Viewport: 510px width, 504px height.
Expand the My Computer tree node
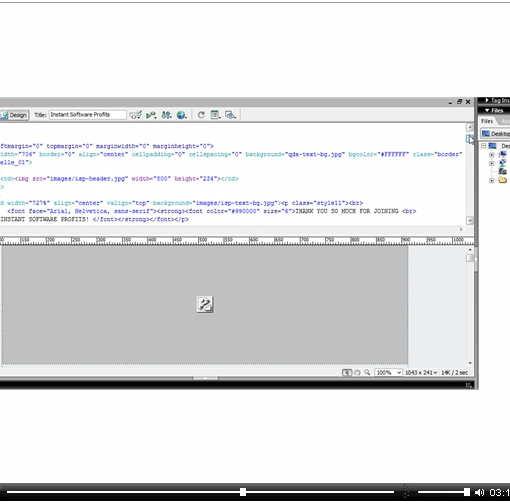[x=491, y=155]
